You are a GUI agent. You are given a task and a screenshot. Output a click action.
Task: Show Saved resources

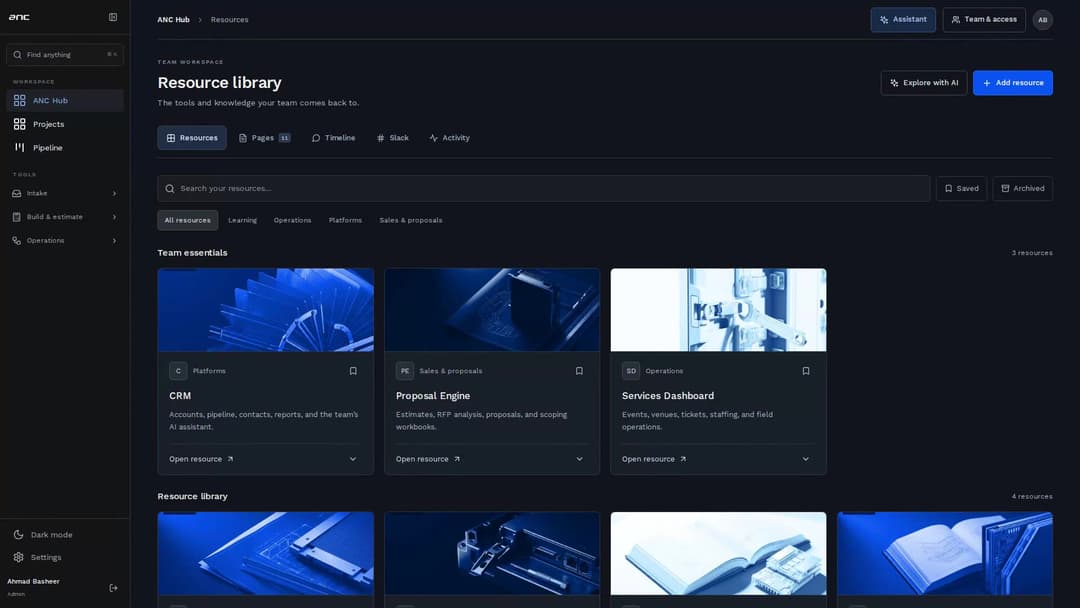tap(961, 188)
